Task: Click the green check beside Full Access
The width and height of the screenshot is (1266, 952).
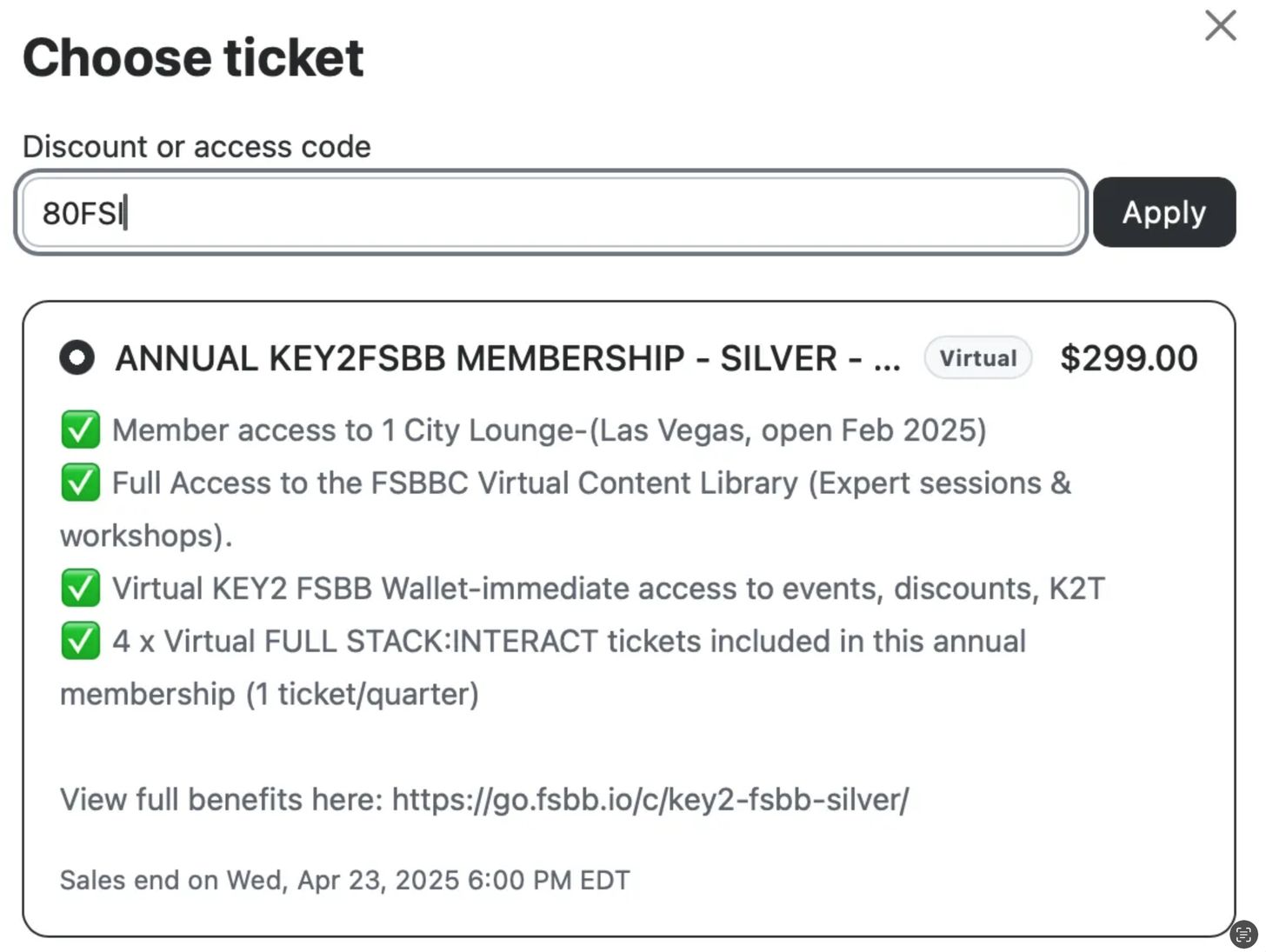Action: pyautogui.click(x=80, y=483)
